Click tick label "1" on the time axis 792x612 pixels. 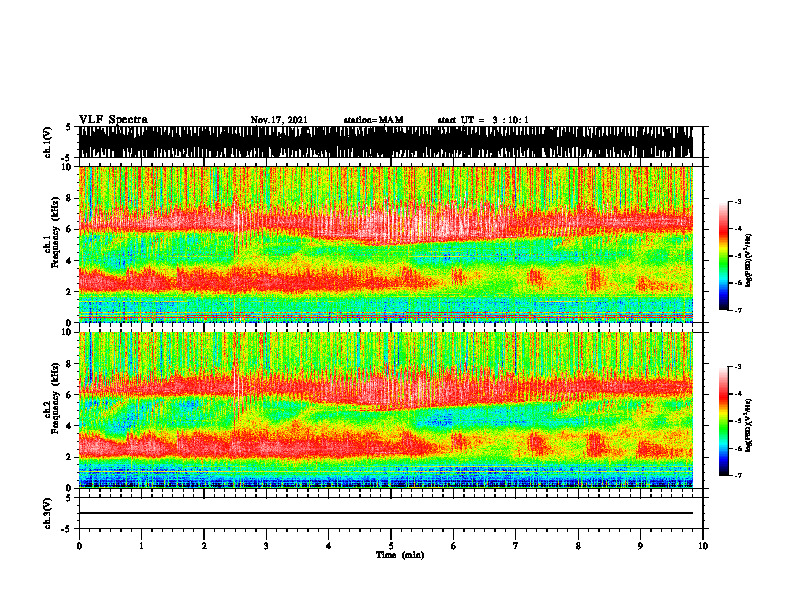[x=141, y=546]
